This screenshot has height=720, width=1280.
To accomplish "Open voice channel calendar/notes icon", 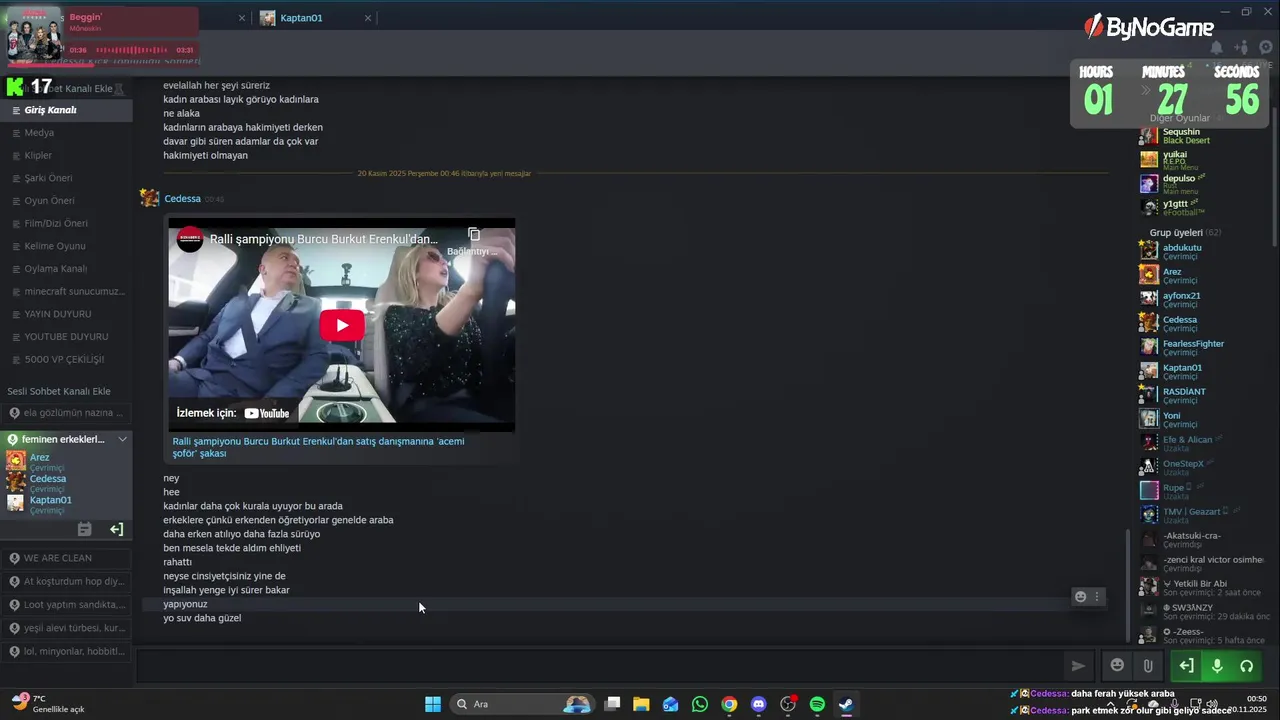I will 85,529.
